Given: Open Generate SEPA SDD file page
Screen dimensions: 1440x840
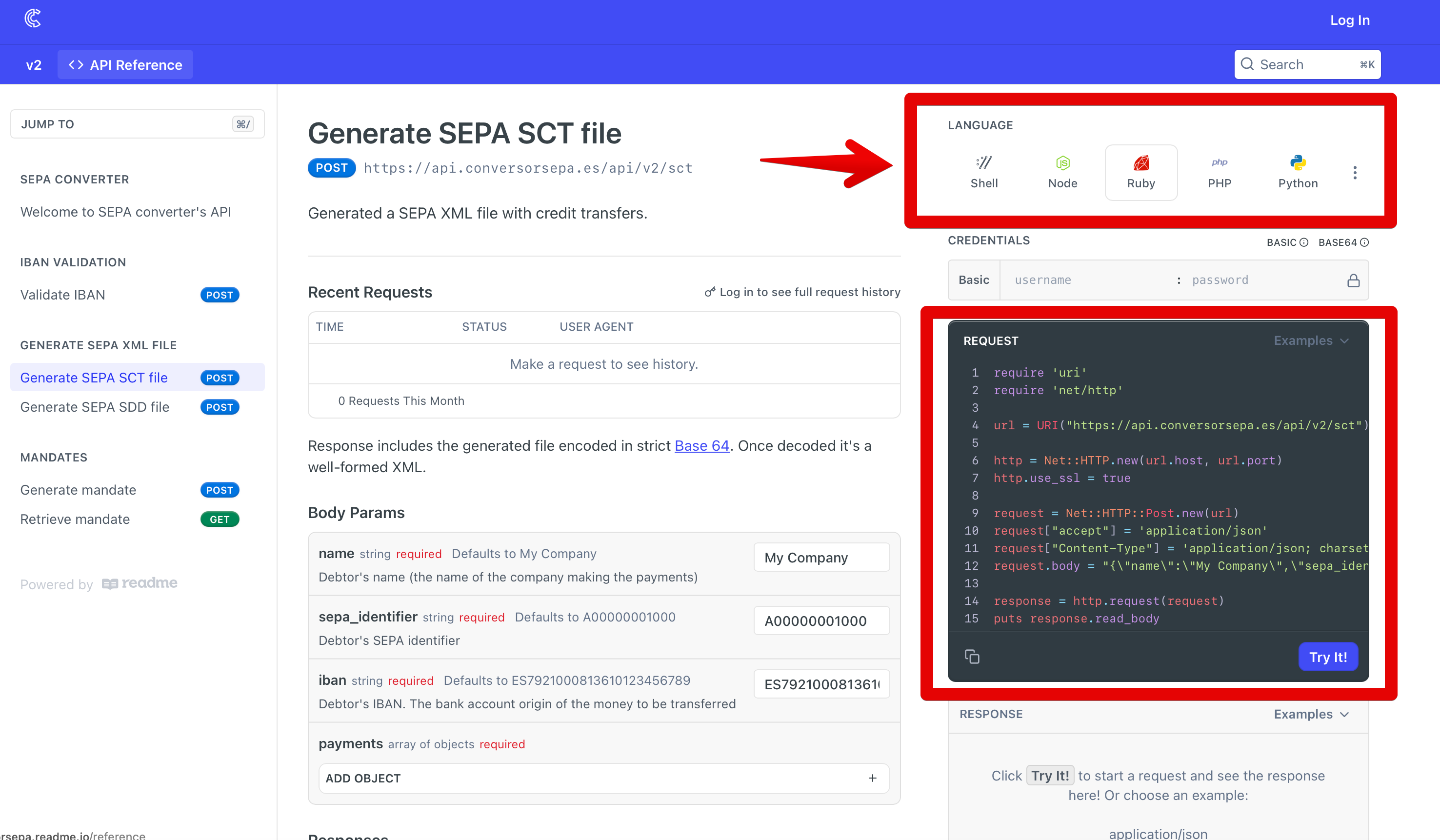Looking at the screenshot, I should click(x=95, y=407).
